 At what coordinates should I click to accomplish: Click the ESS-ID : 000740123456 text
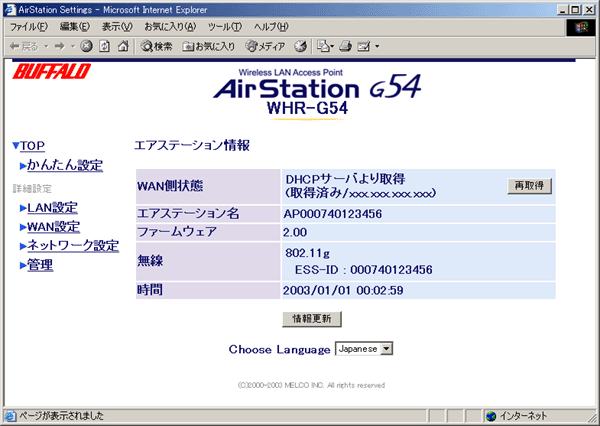(364, 270)
